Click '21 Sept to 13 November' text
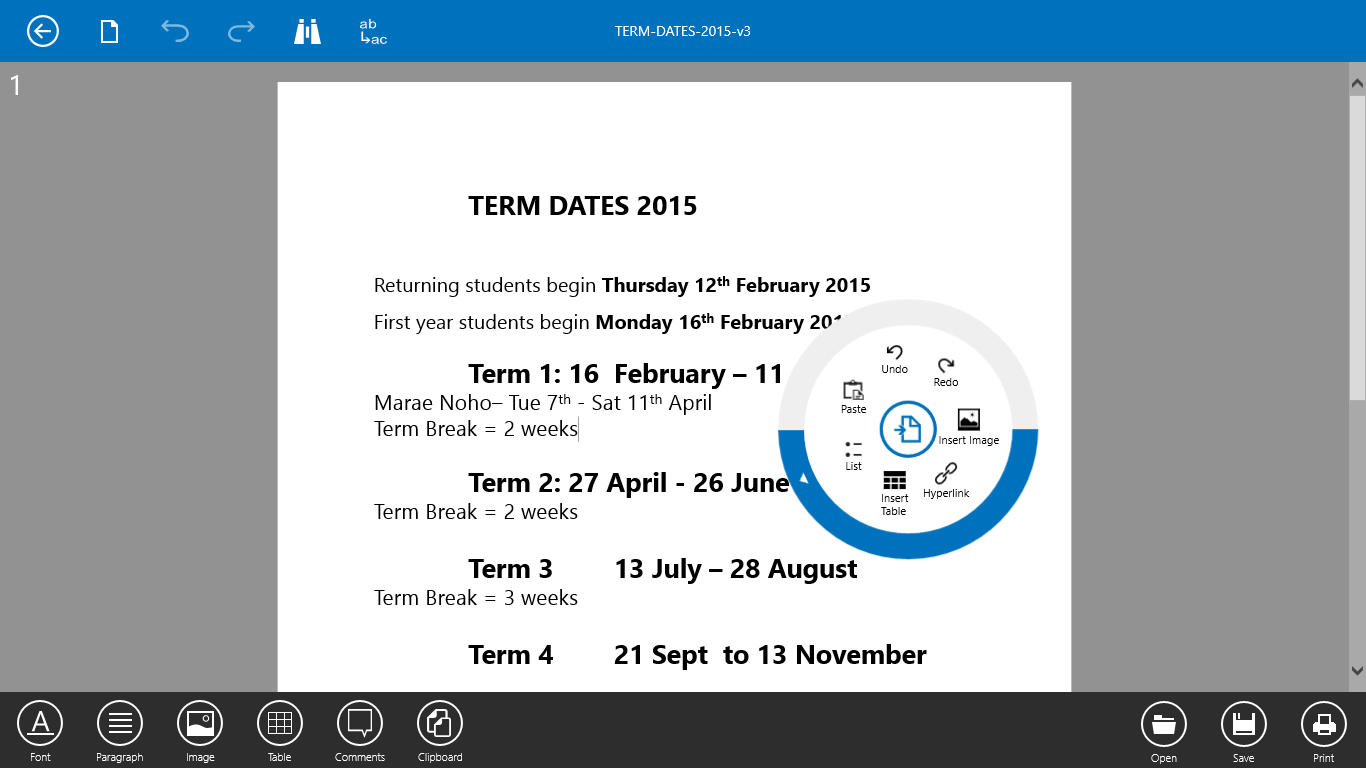1366x768 pixels. tap(770, 655)
